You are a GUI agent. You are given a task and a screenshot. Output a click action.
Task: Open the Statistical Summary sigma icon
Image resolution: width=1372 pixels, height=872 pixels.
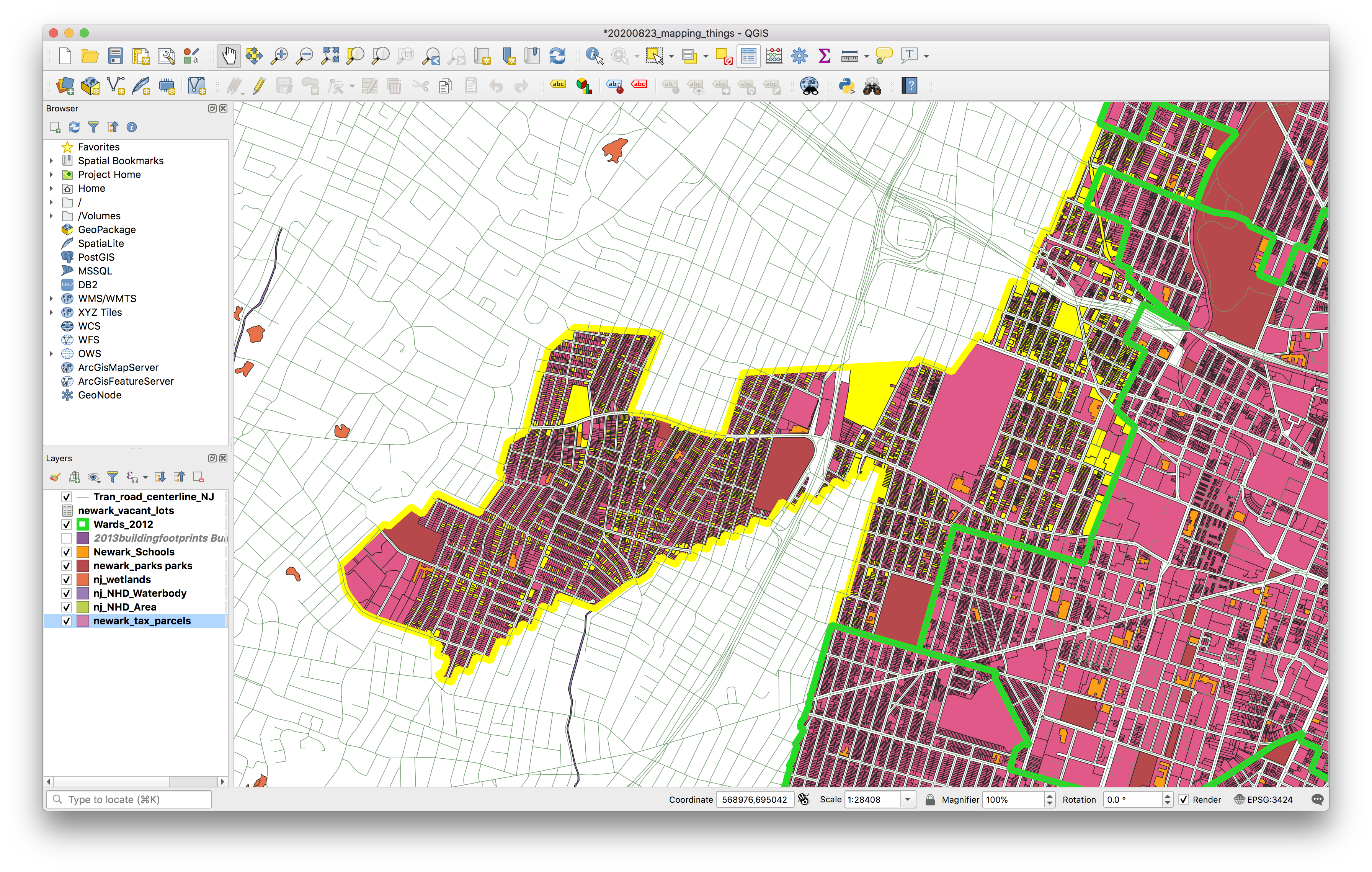[824, 56]
